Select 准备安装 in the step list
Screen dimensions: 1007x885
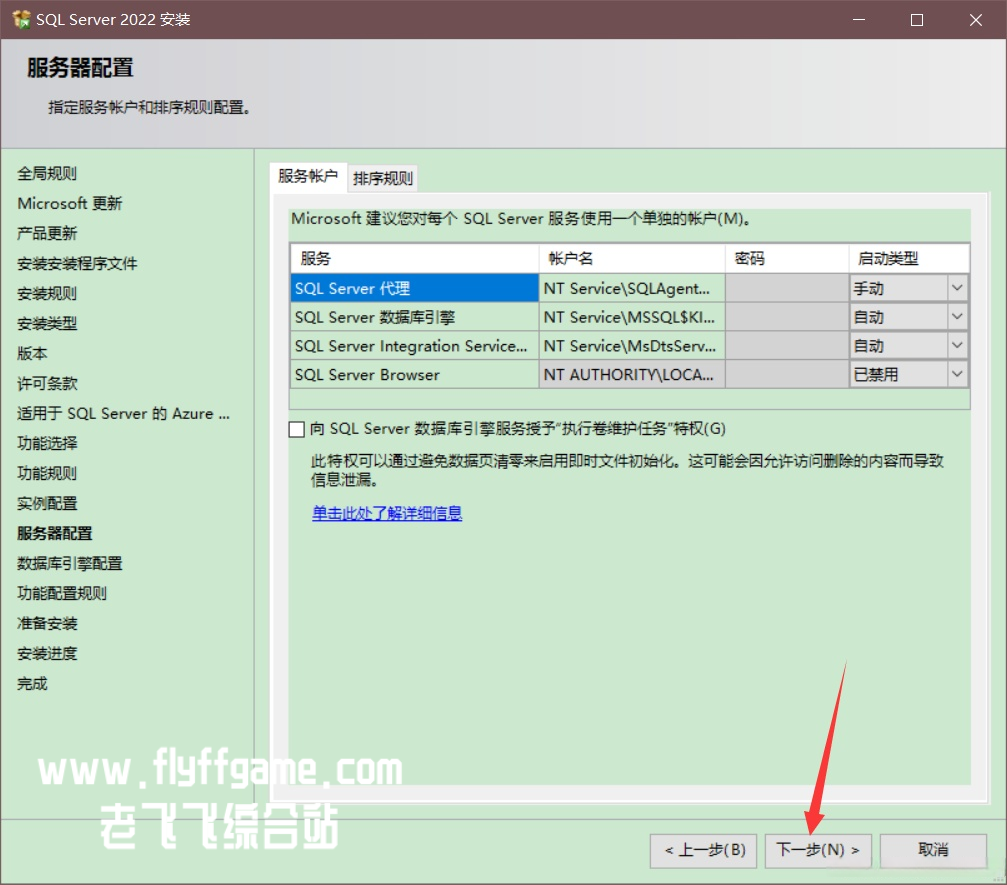(47, 624)
